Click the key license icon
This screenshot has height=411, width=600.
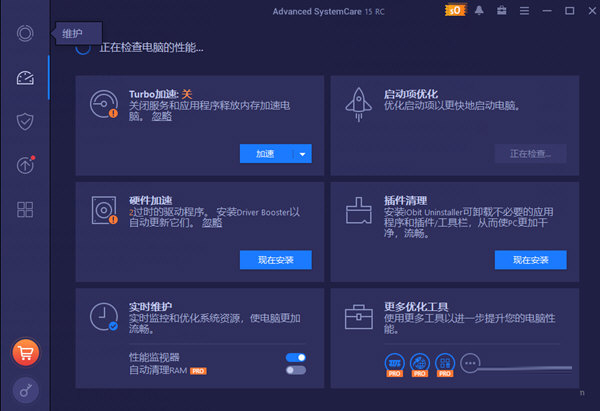coord(25,392)
